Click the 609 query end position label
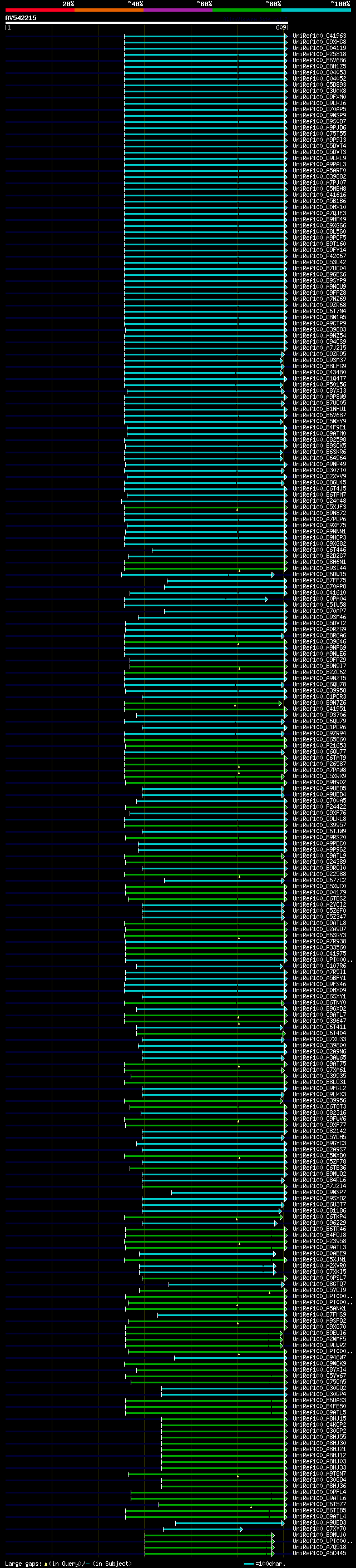356x1568 pixels. [x=281, y=27]
